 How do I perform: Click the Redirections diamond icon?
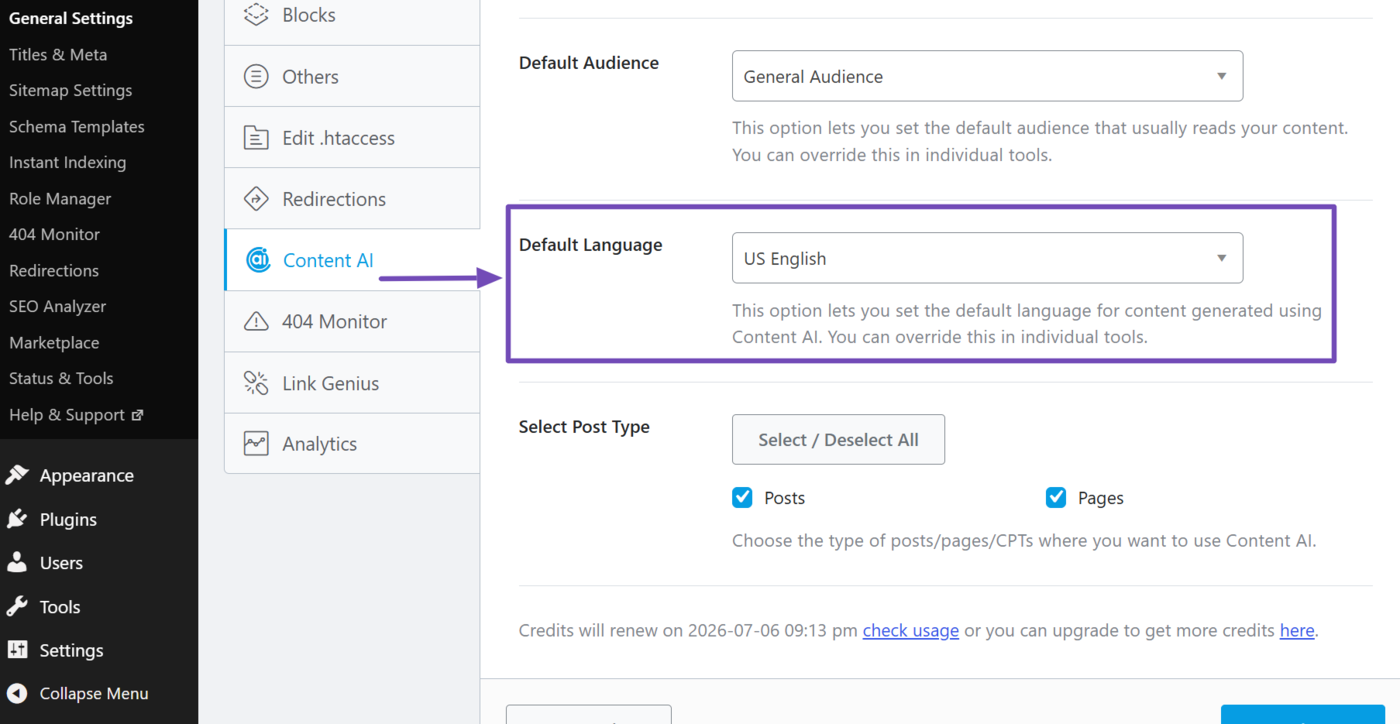click(x=256, y=199)
